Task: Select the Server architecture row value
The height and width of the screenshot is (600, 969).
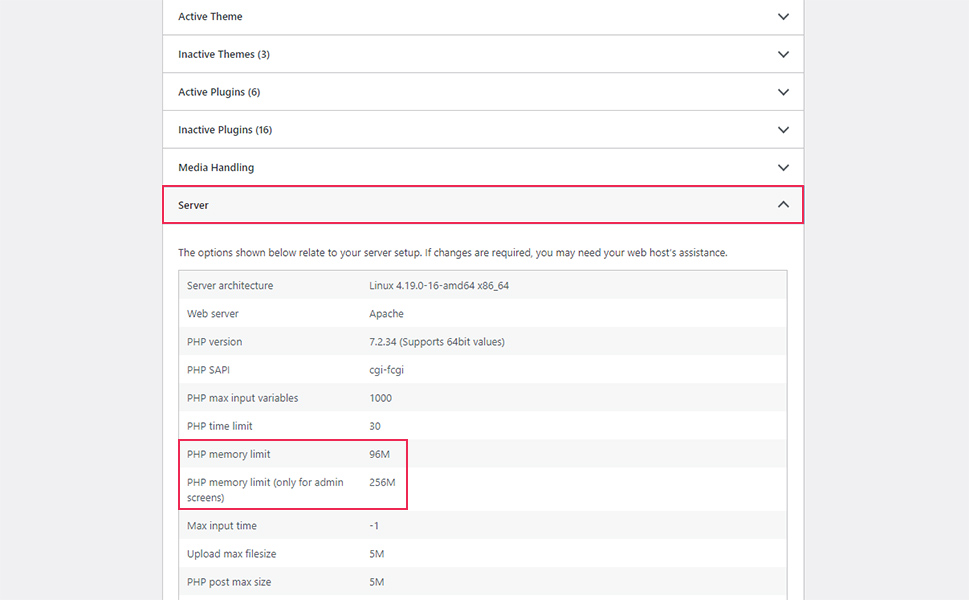Action: (x=439, y=285)
